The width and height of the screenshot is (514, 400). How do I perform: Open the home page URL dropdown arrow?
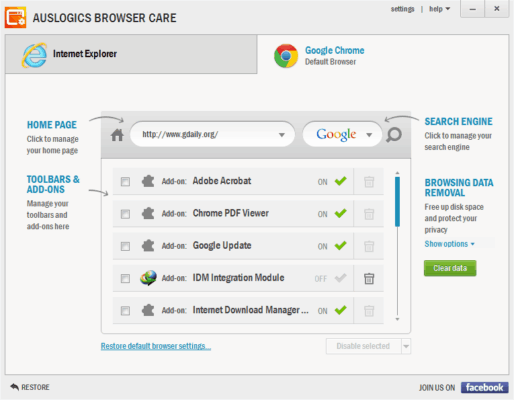coord(282,135)
